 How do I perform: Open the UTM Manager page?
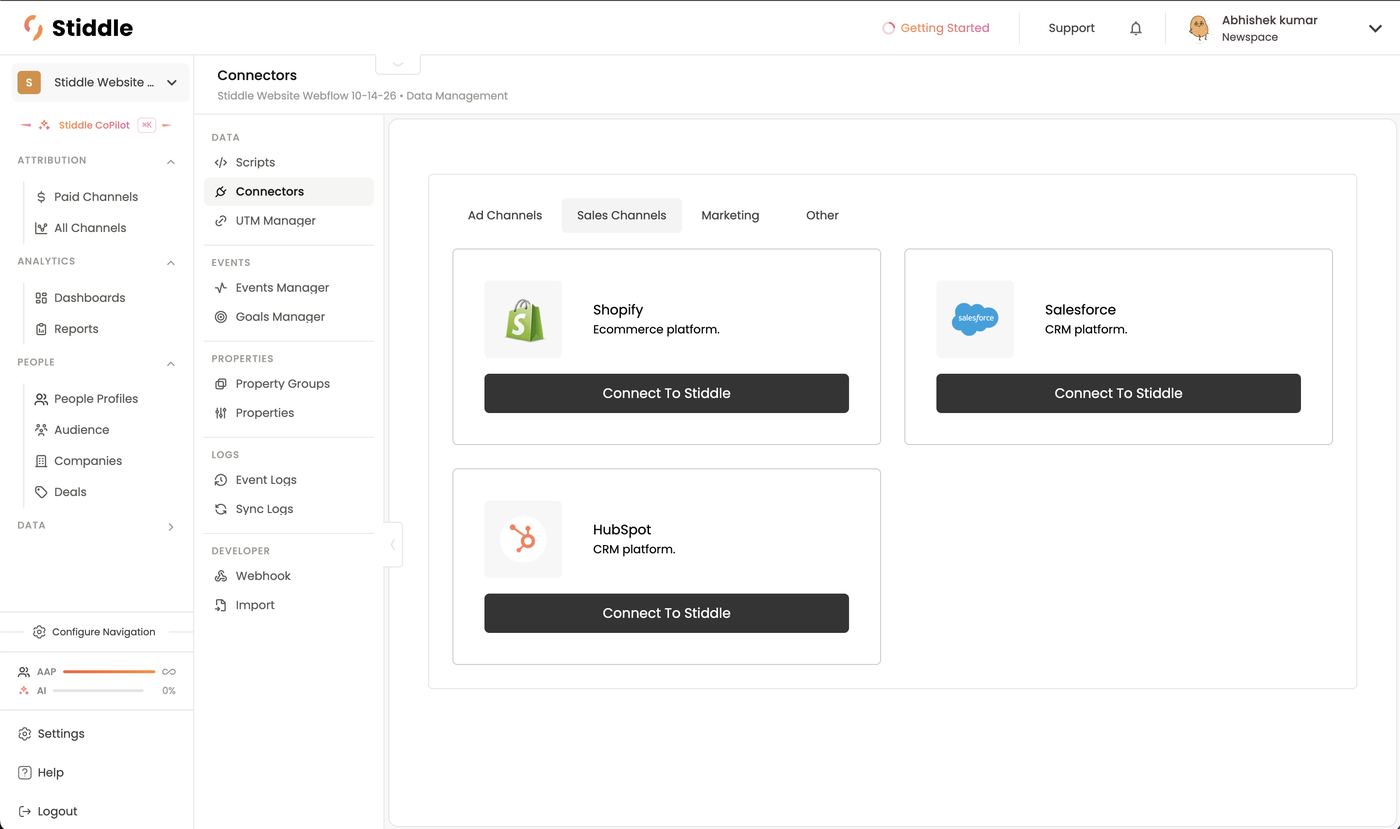coord(289,220)
